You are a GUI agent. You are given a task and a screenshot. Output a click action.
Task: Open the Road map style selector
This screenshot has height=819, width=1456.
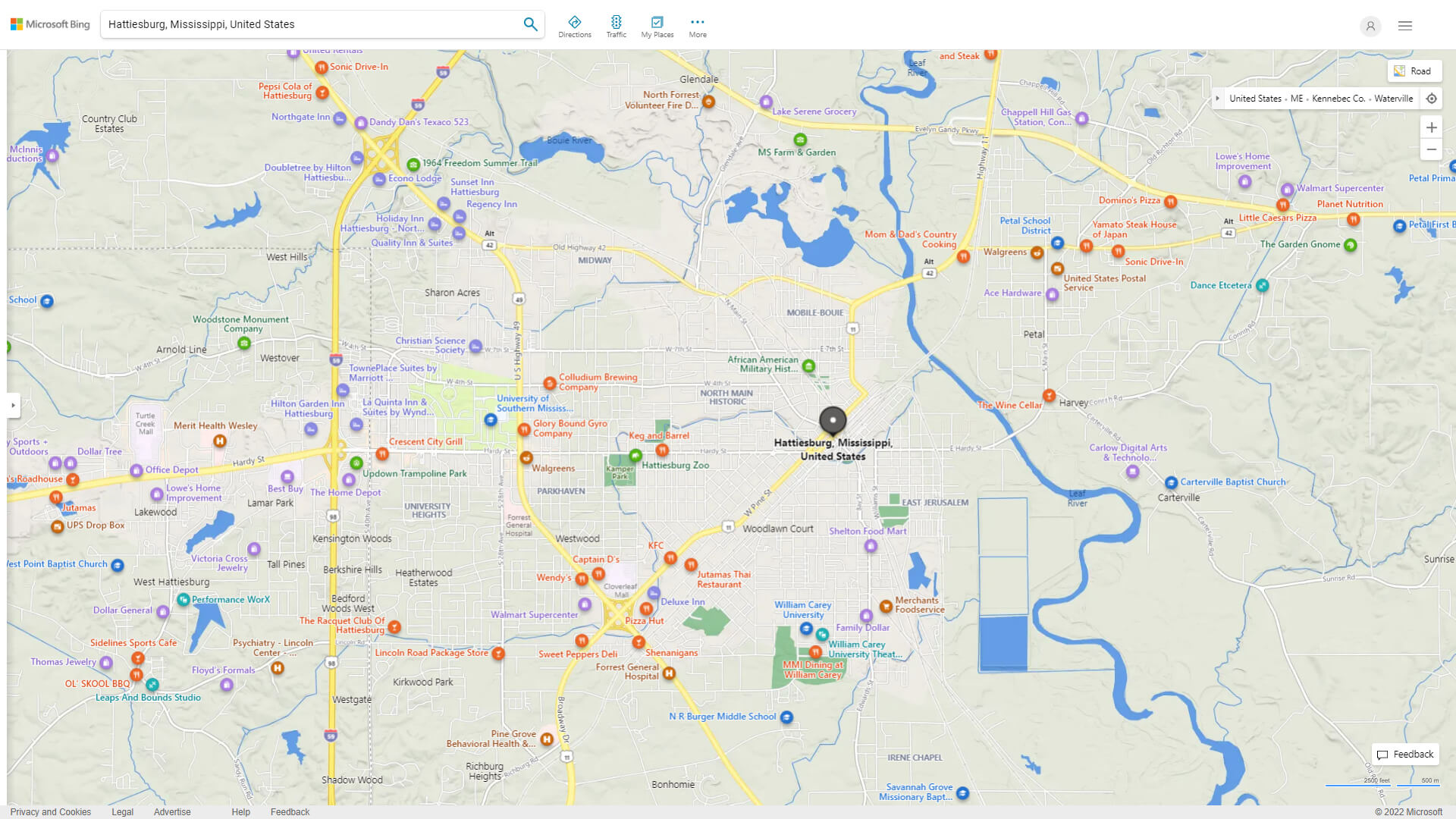coord(1414,71)
